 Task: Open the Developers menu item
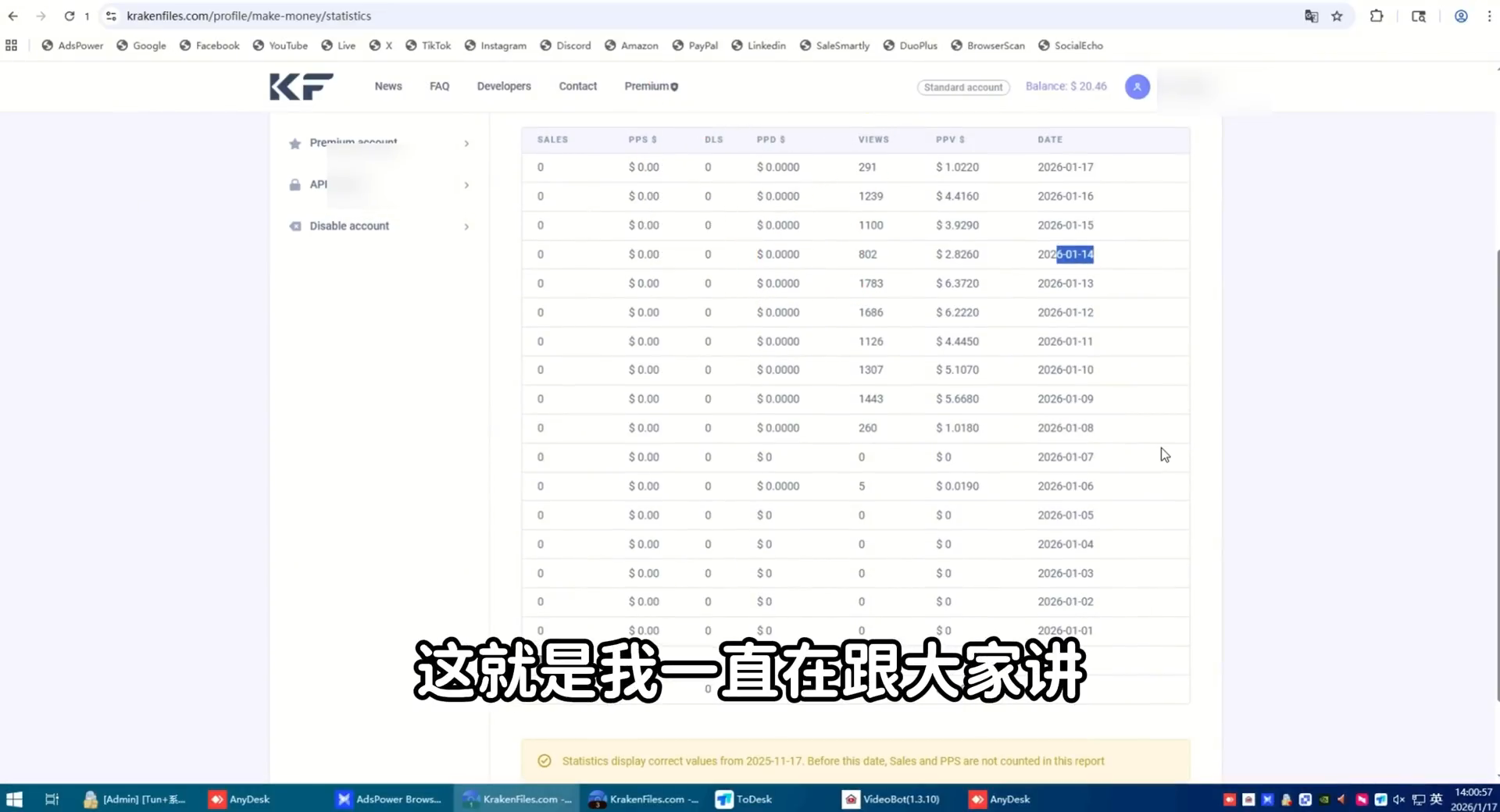coord(504,87)
